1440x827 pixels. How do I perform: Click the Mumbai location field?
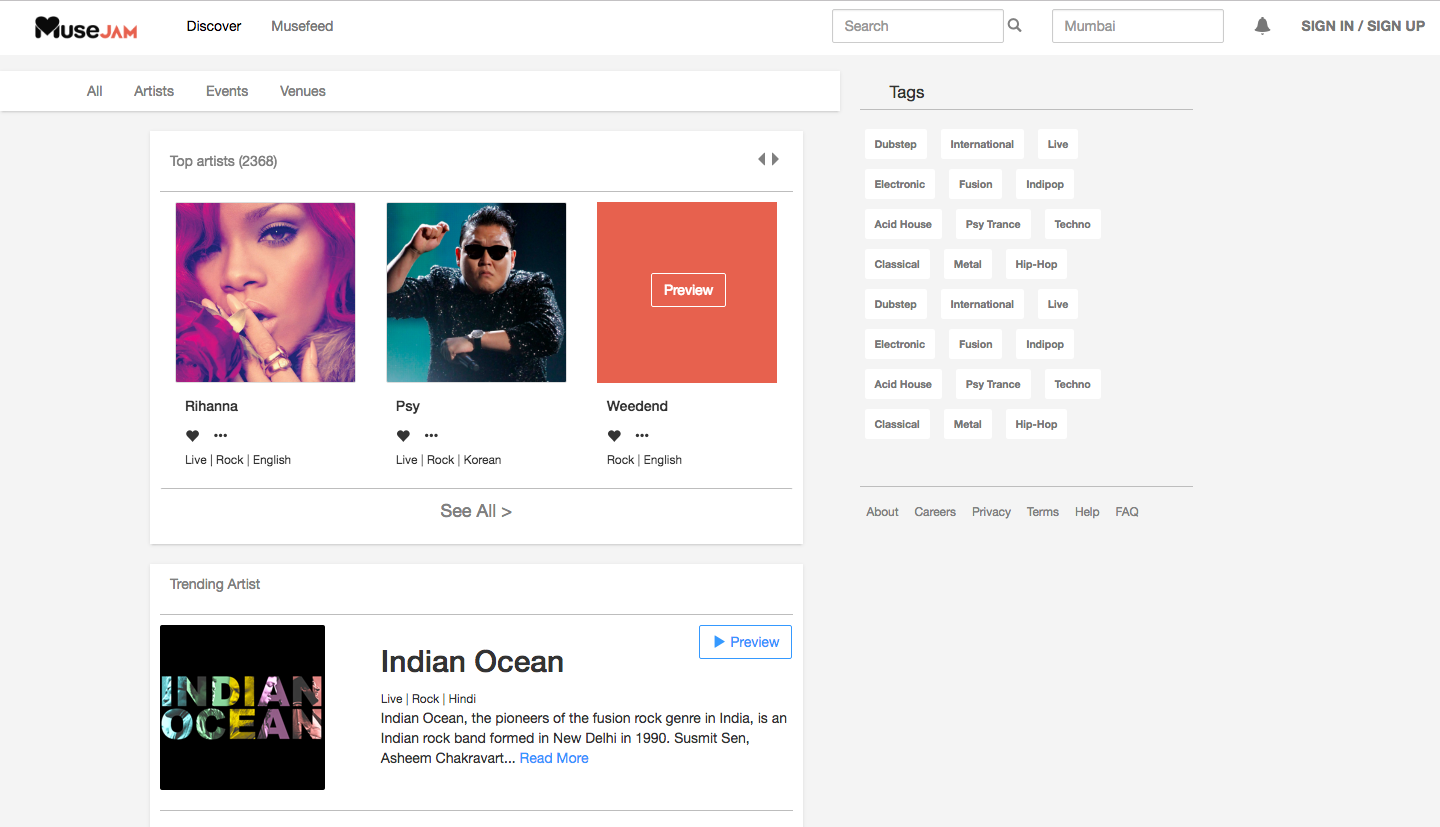1137,26
